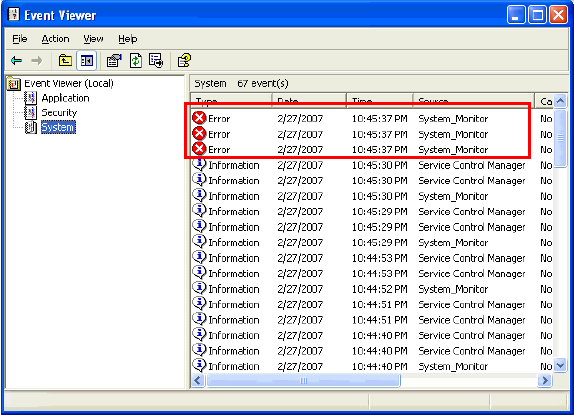574x415 pixels.
Task: Open the File menu
Action: pyautogui.click(x=20, y=39)
